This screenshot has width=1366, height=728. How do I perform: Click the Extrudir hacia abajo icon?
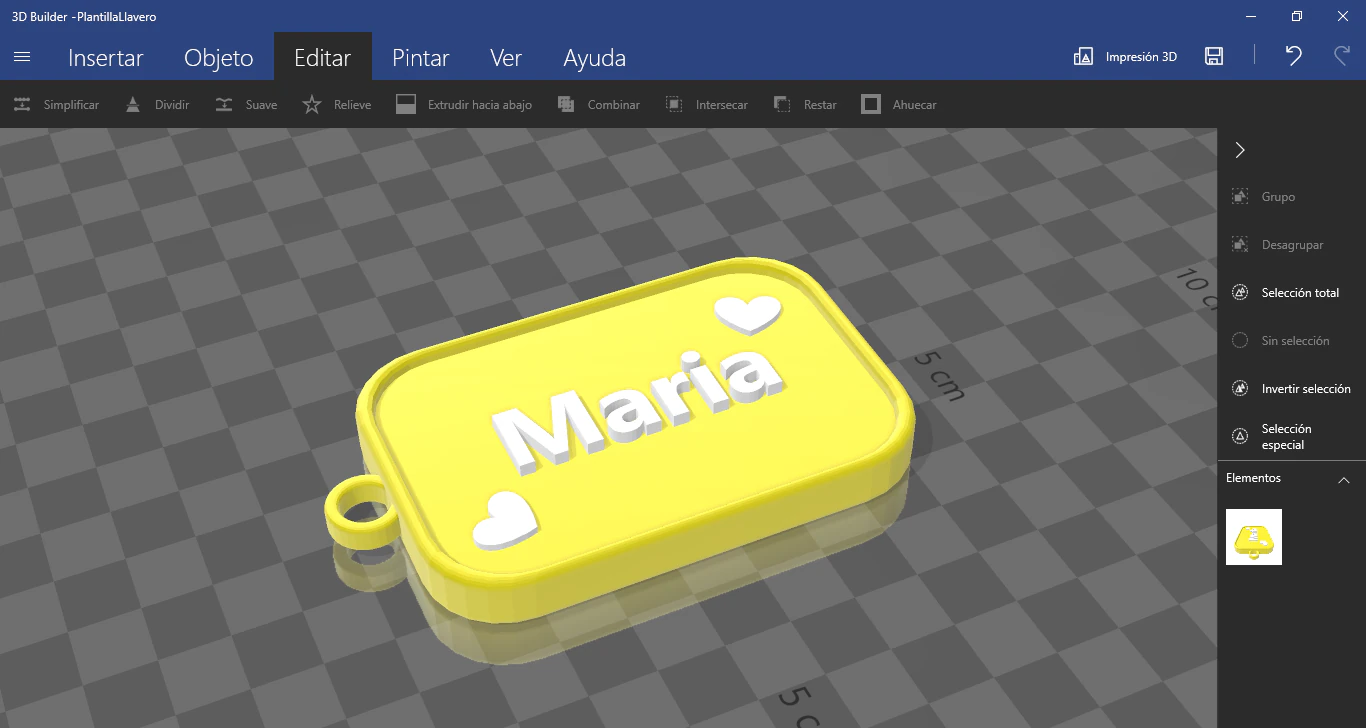406,104
